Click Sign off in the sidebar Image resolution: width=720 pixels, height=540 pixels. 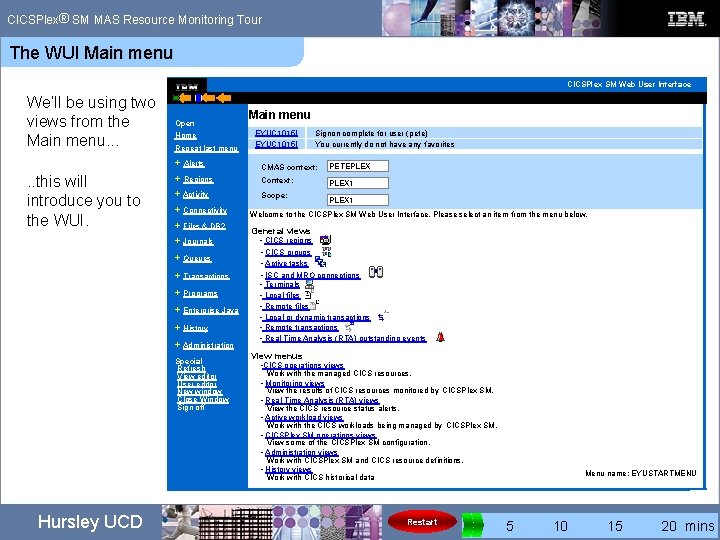pos(191,407)
